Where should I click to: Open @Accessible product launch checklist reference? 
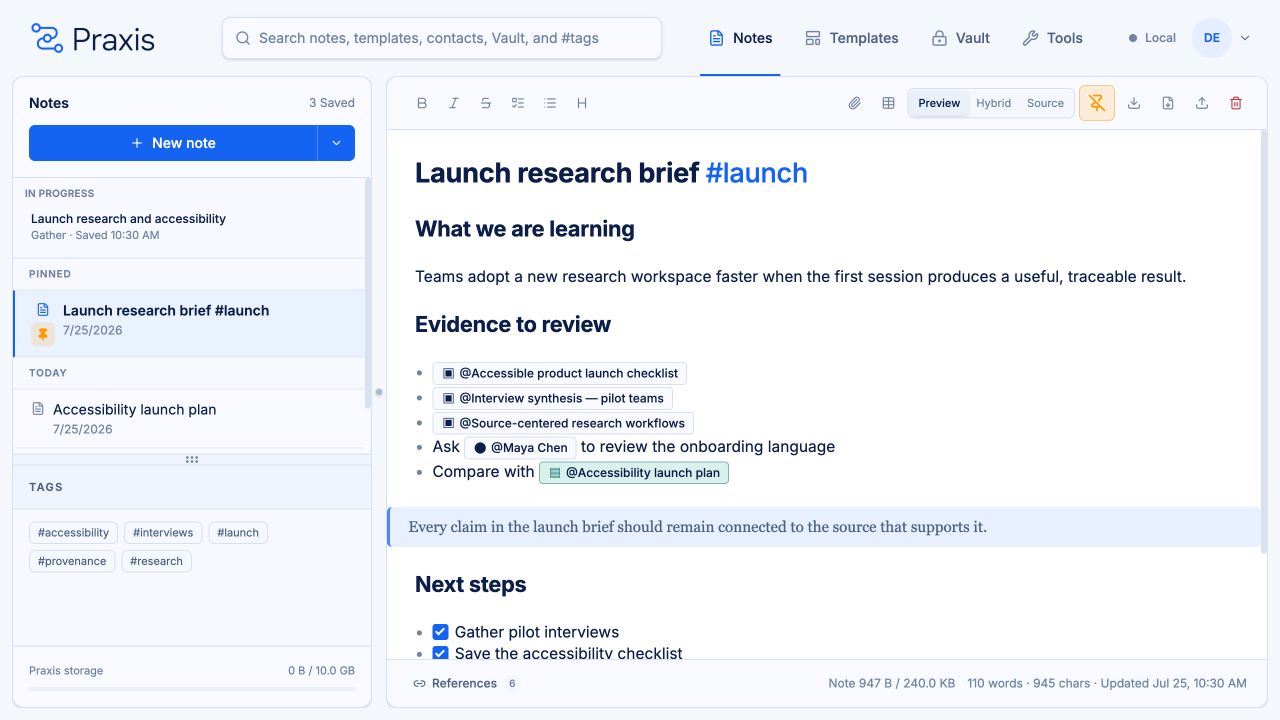(x=559, y=373)
